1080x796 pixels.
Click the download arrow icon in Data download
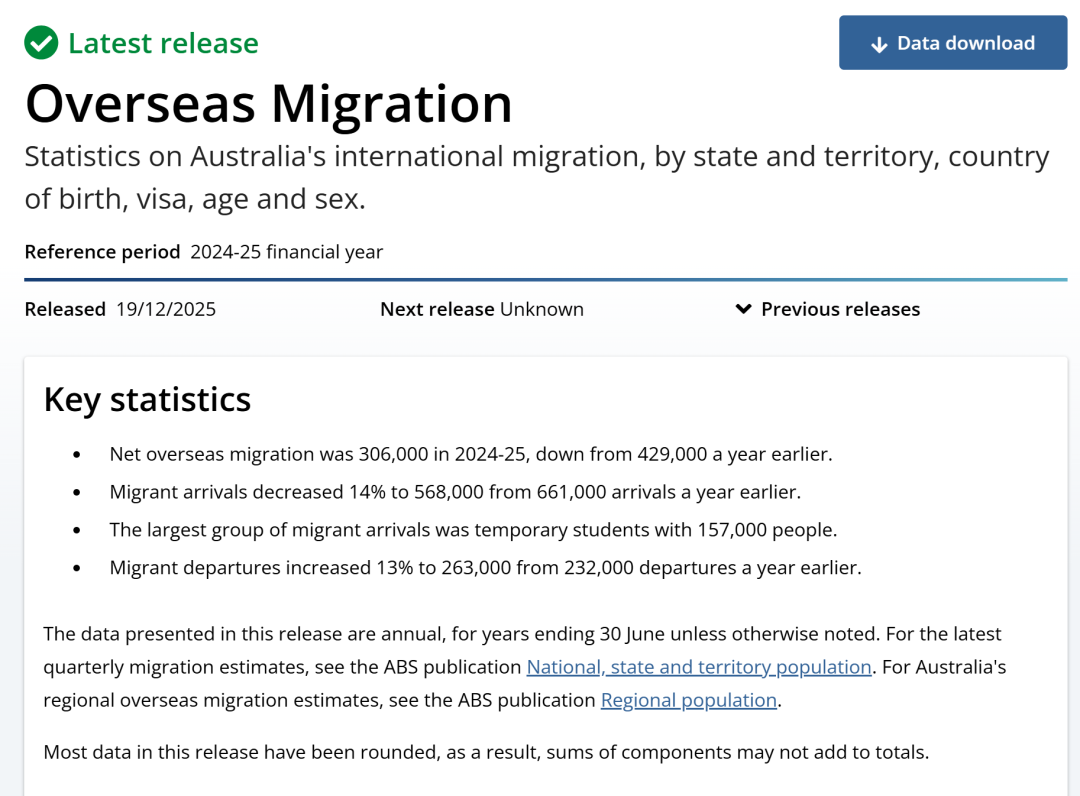pyautogui.click(x=879, y=44)
